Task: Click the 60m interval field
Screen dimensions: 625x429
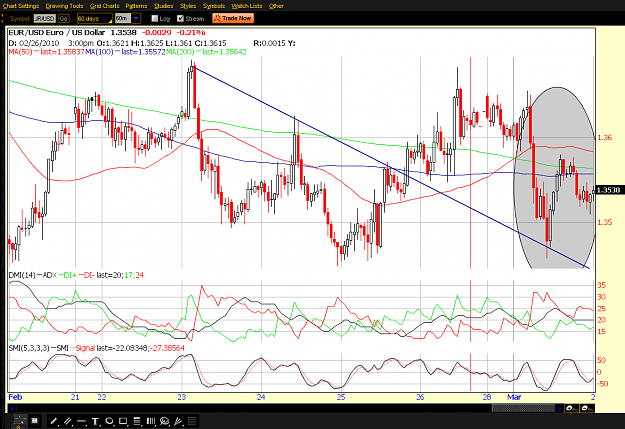Action: (123, 18)
